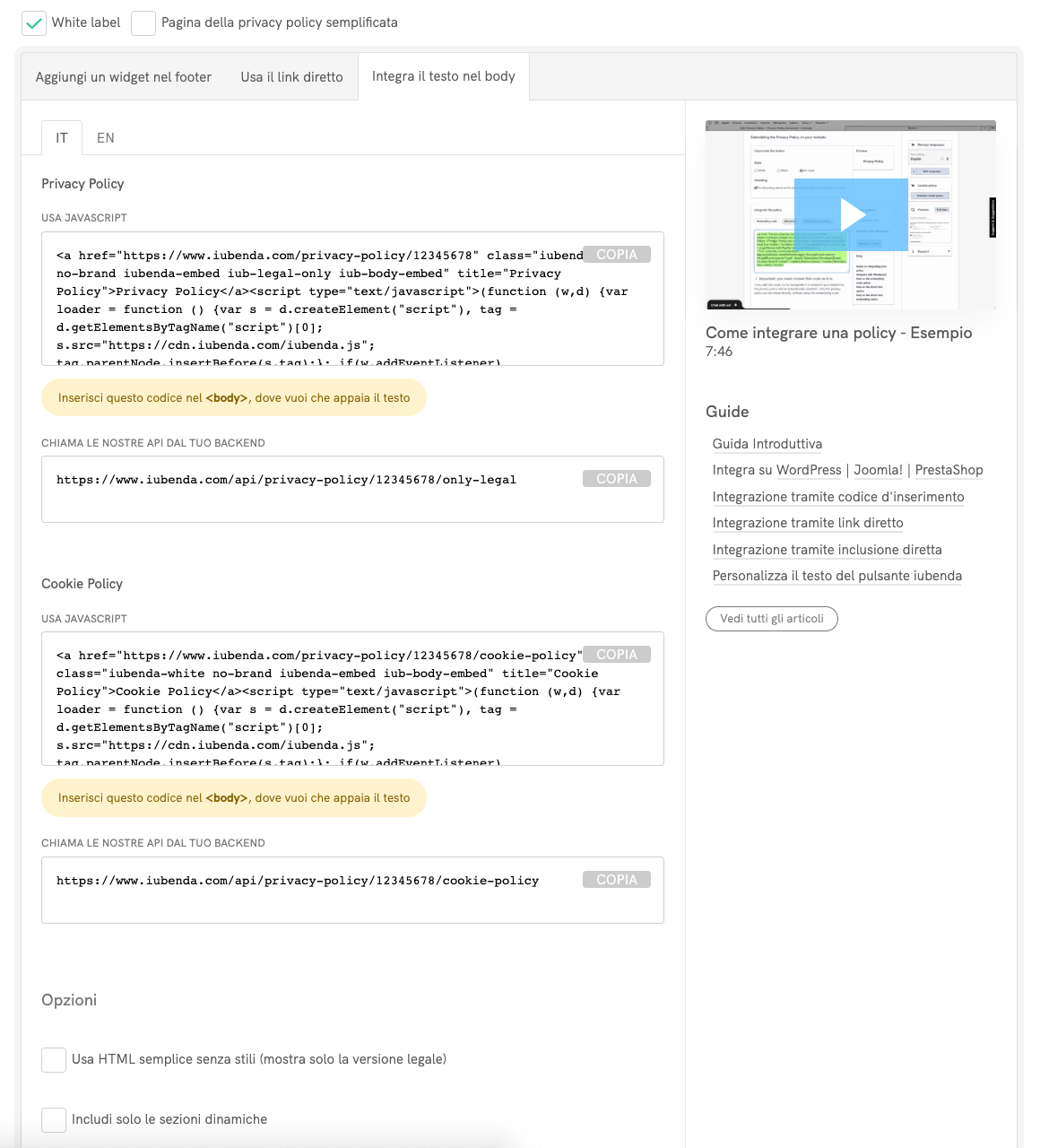Open the Usa il link diretto tab
Image resolution: width=1040 pixels, height=1148 pixels.
291,77
